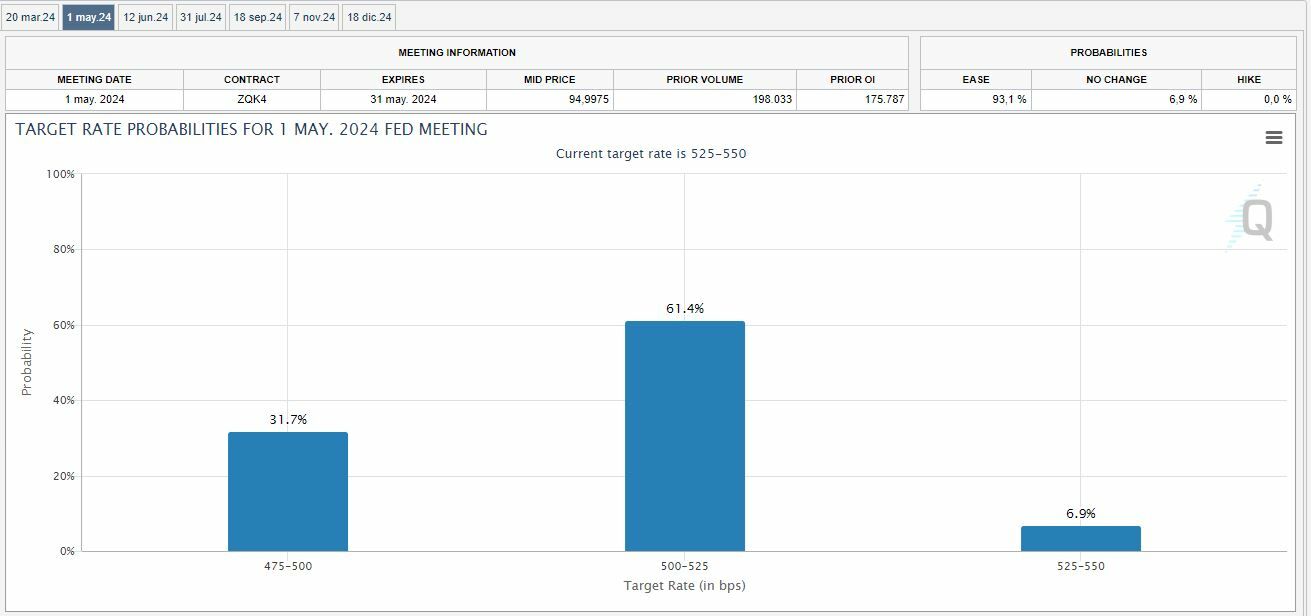Screen dimensions: 1311x616
Task: Select the NO CHANGE column header
Action: click(1116, 79)
